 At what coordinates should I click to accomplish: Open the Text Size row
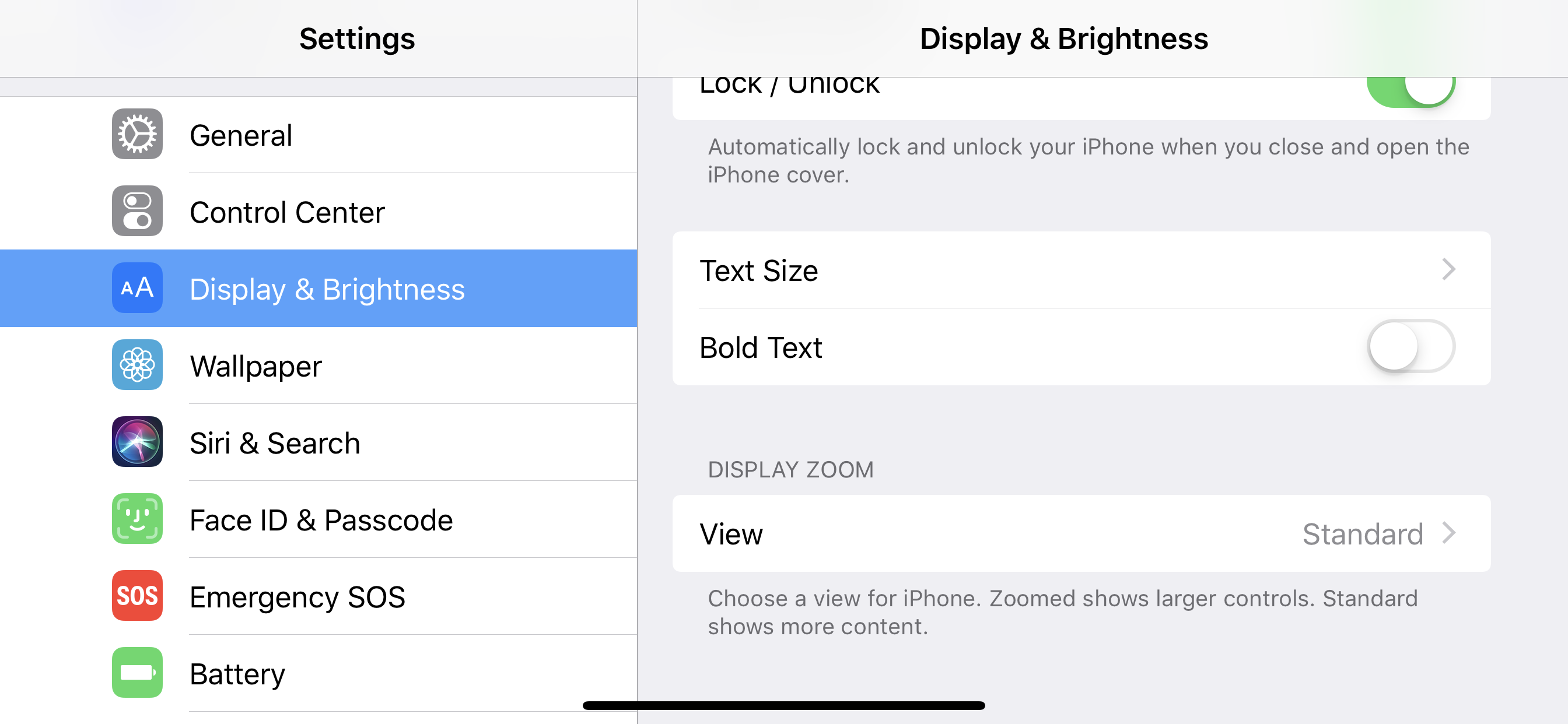coord(758,270)
